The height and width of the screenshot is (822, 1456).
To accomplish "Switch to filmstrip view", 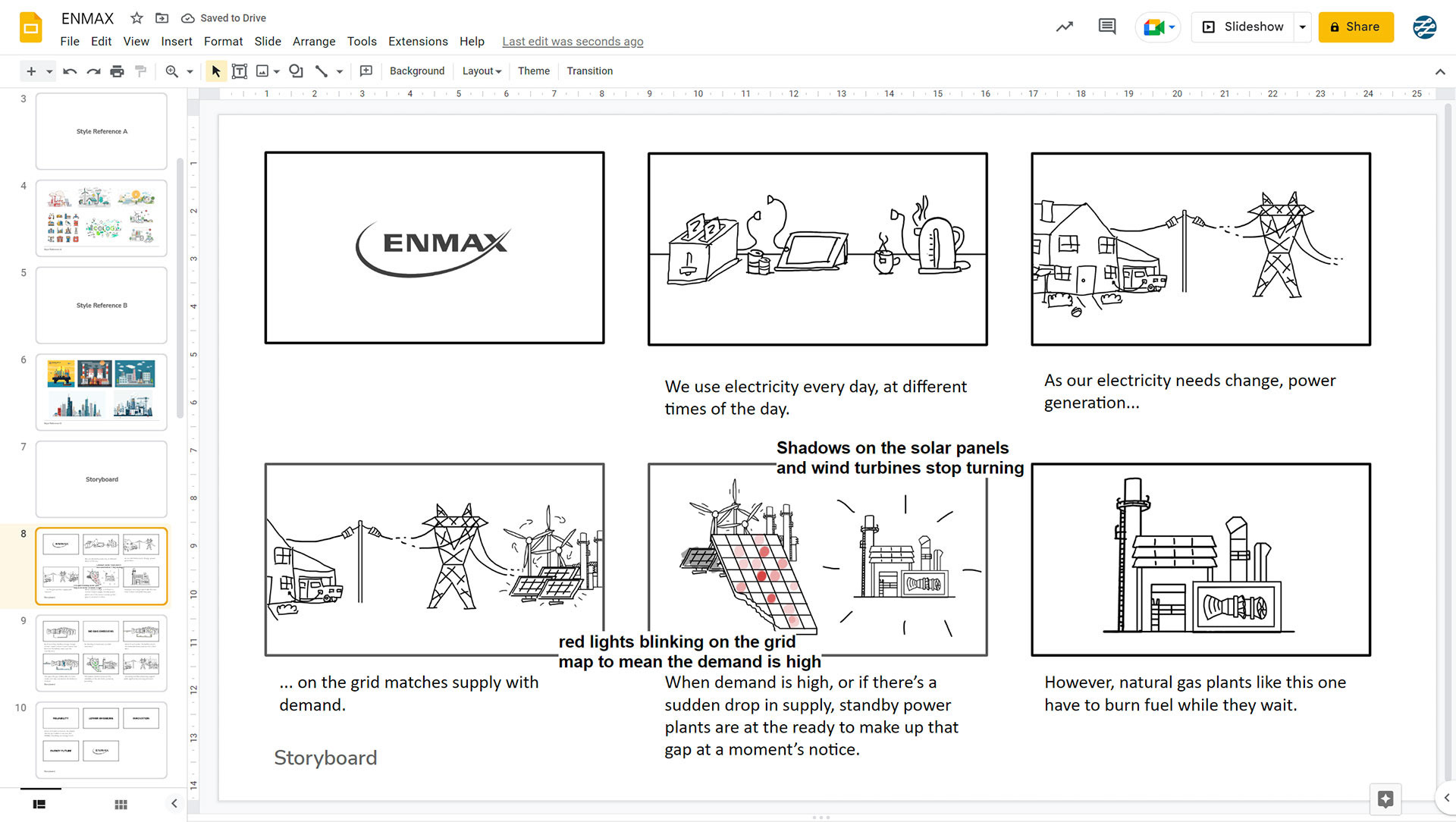I will click(x=39, y=804).
